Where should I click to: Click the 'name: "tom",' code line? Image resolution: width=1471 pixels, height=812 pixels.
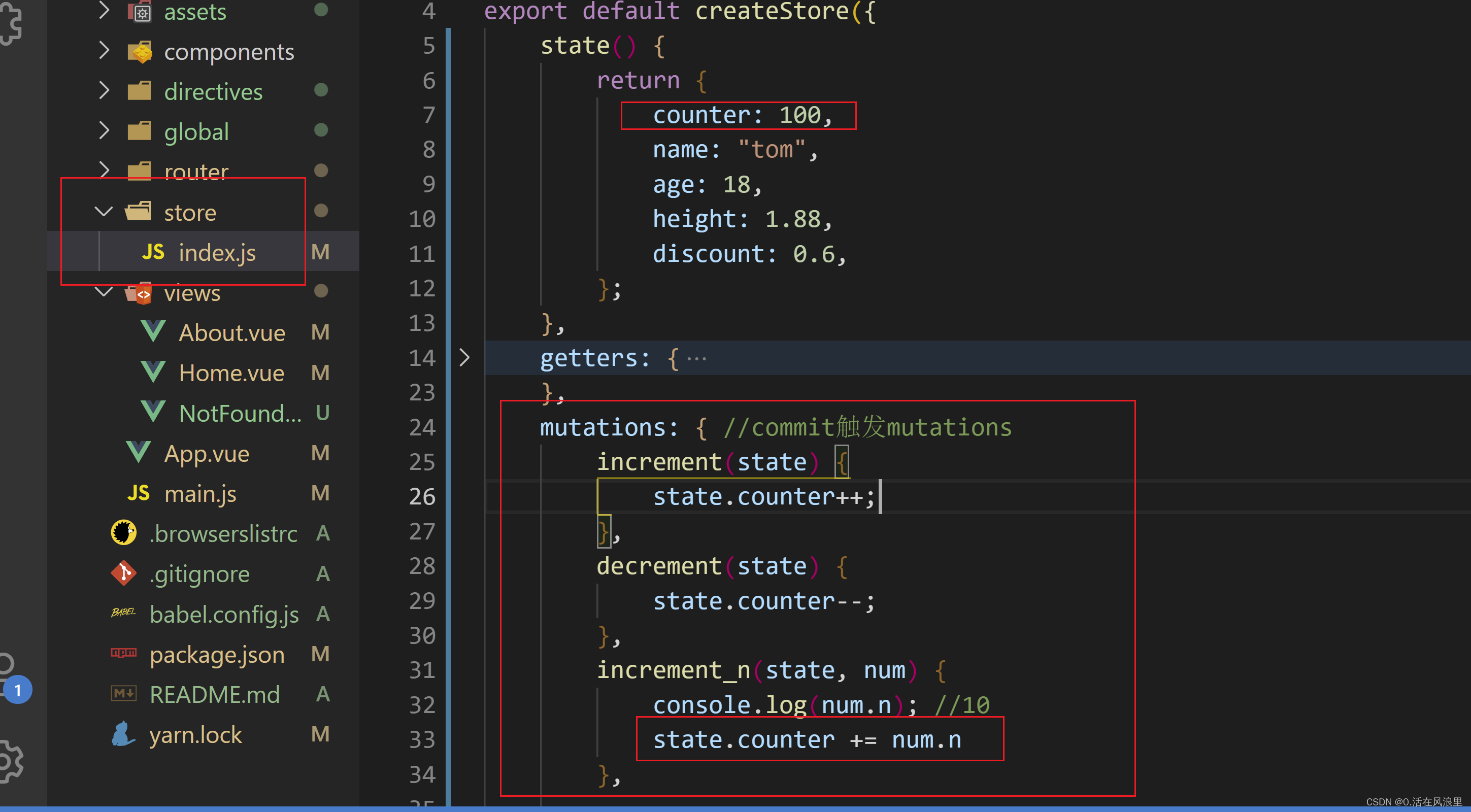pyautogui.click(x=735, y=150)
